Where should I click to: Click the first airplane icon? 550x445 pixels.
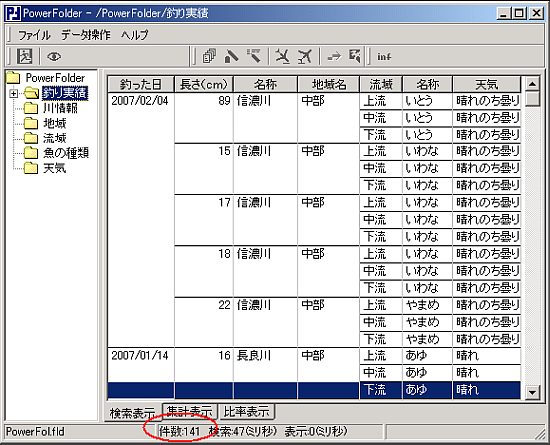(283, 56)
